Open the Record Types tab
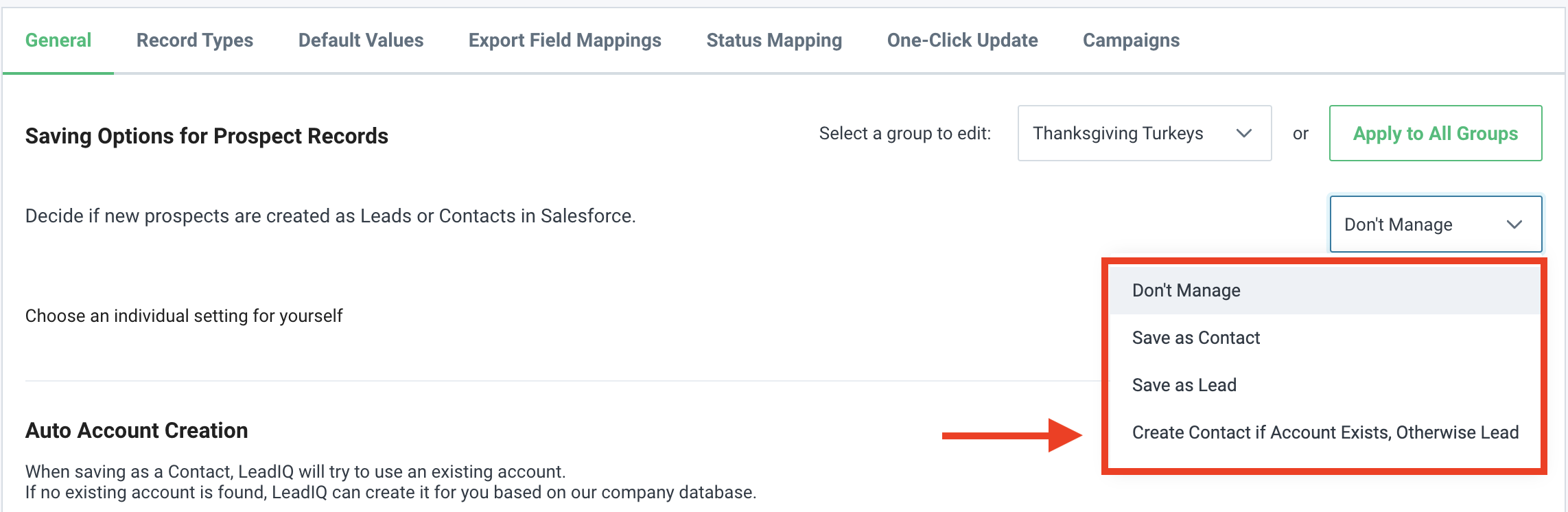 click(195, 40)
